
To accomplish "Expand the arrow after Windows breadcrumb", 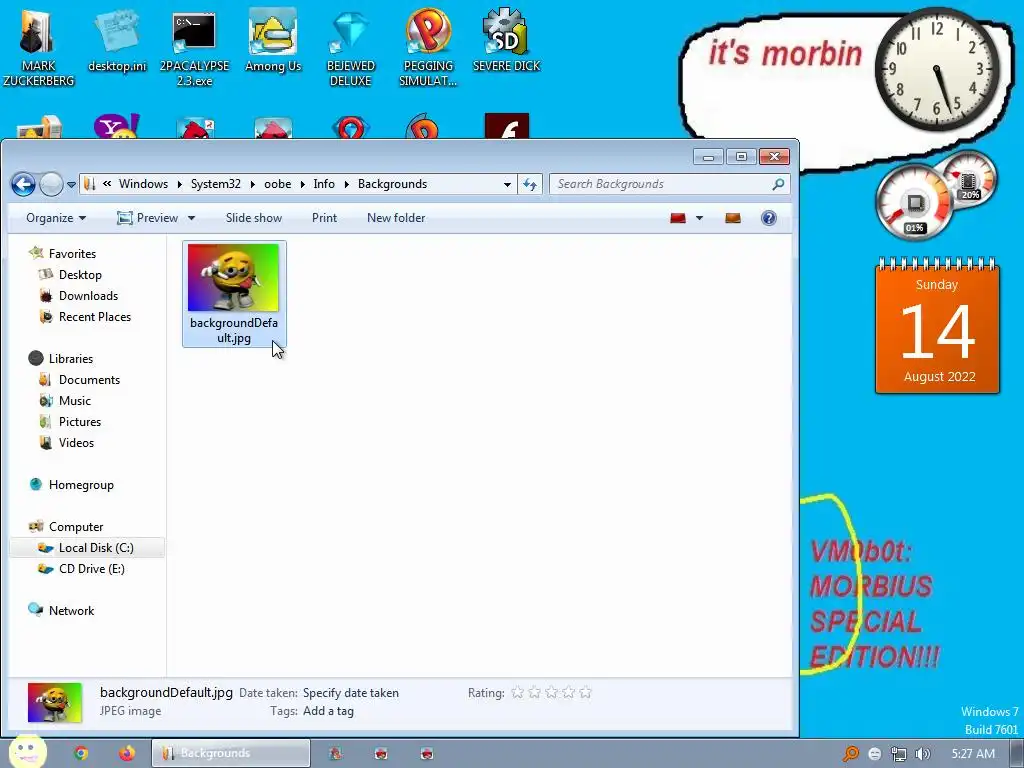I will pos(180,185).
